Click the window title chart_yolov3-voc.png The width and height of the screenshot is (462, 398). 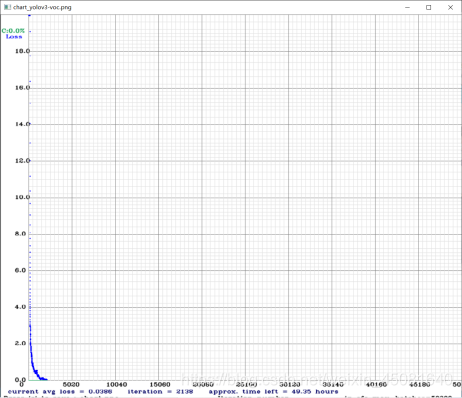[x=42, y=7]
